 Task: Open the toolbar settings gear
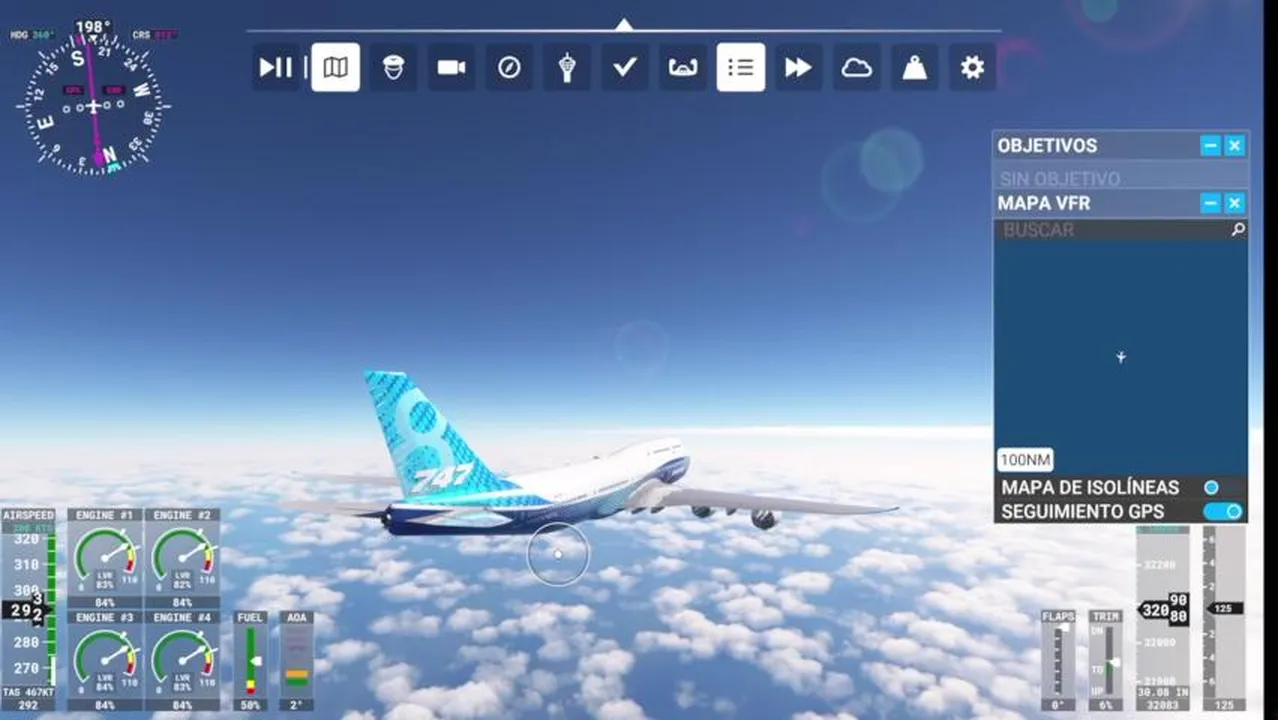(972, 67)
